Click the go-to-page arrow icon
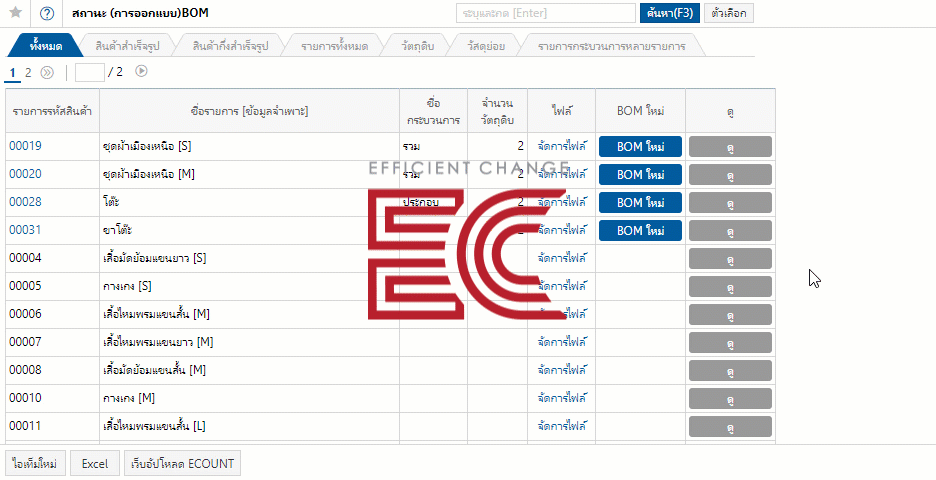 (141, 72)
